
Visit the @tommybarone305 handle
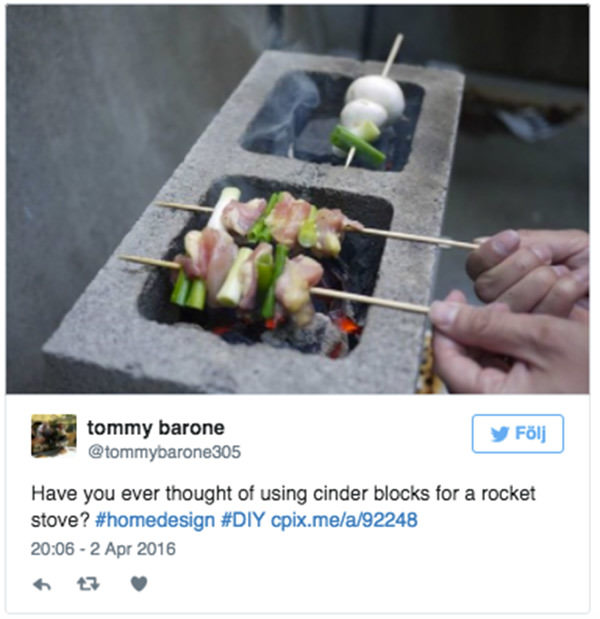[164, 452]
